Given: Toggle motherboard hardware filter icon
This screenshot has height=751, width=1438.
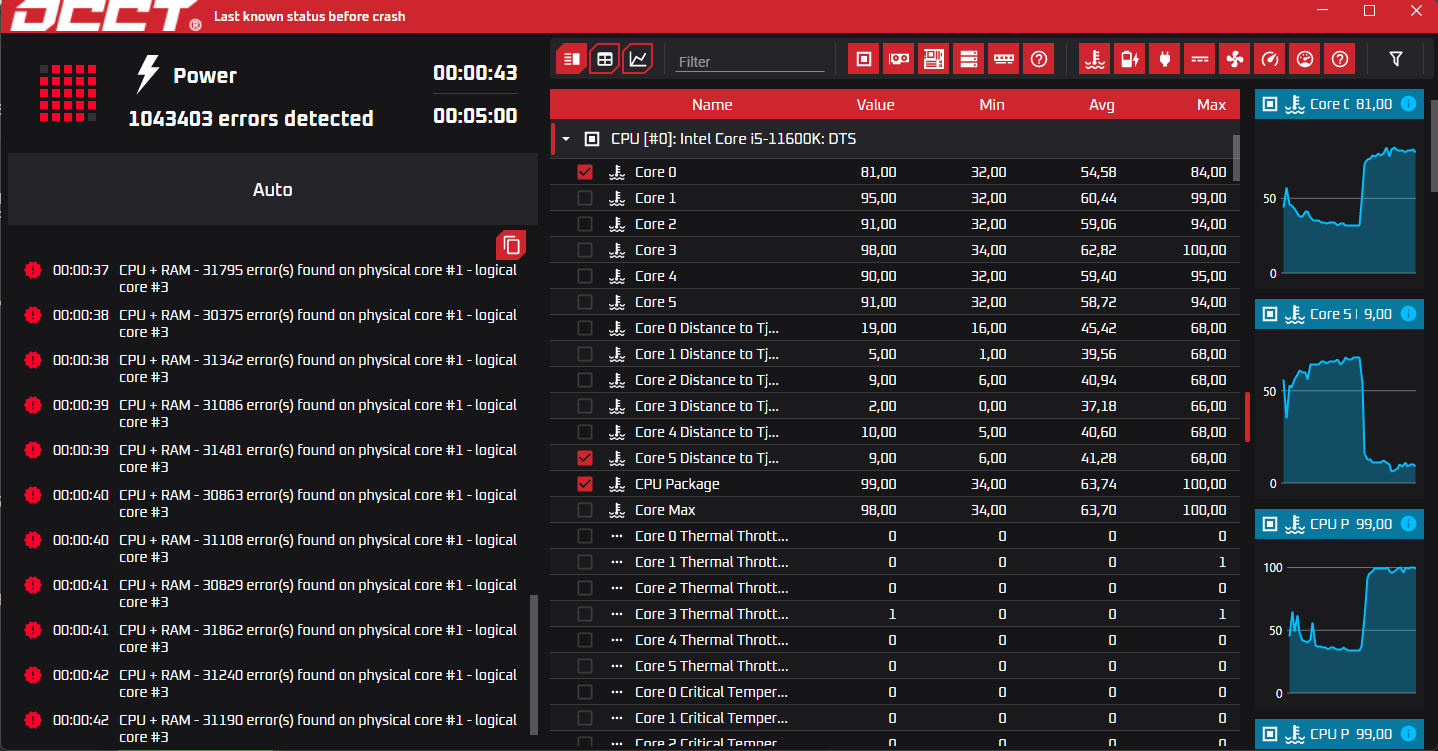Looking at the screenshot, I should click(934, 59).
